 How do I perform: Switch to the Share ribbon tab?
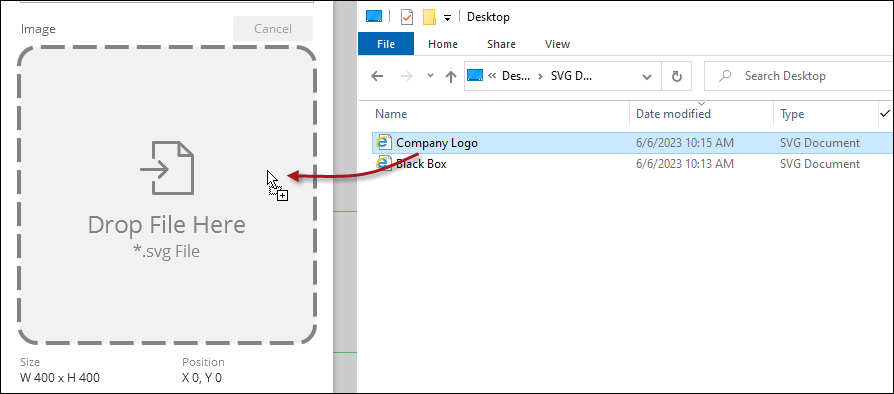point(501,44)
